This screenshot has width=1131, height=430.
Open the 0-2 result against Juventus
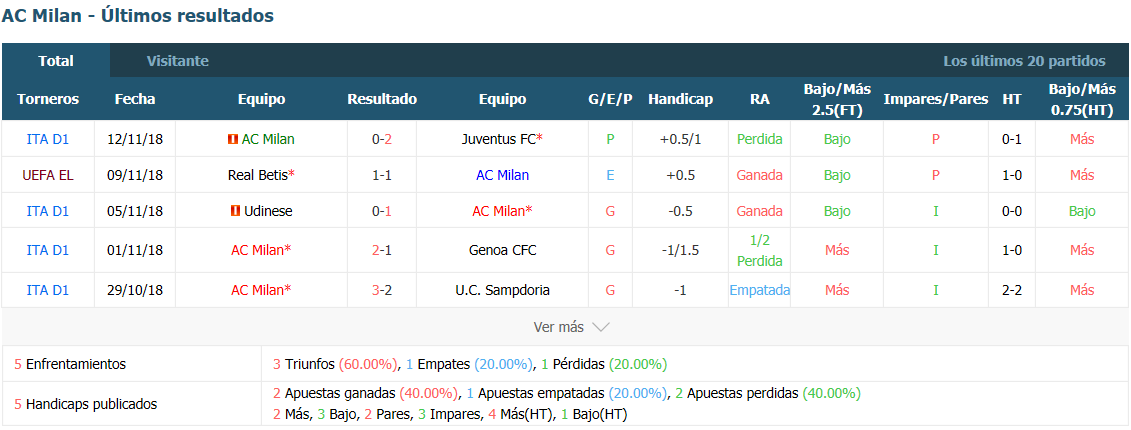point(382,139)
